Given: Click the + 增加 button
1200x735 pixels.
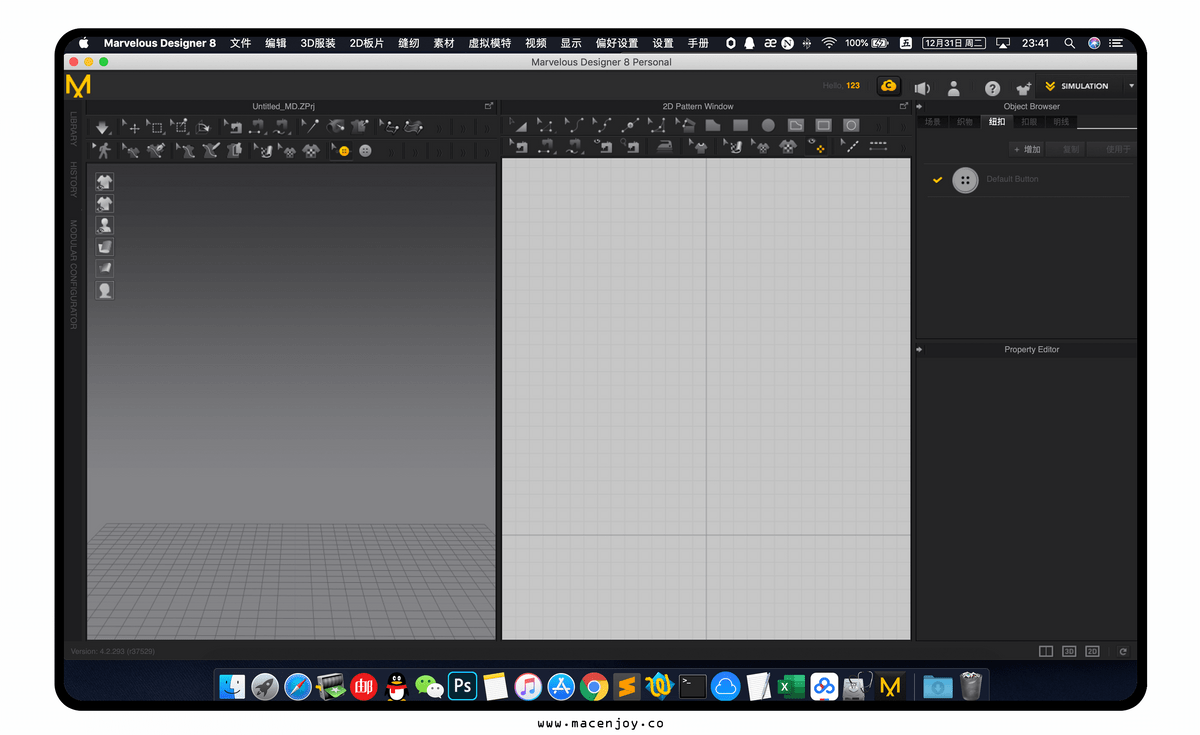Looking at the screenshot, I should (x=1026, y=149).
